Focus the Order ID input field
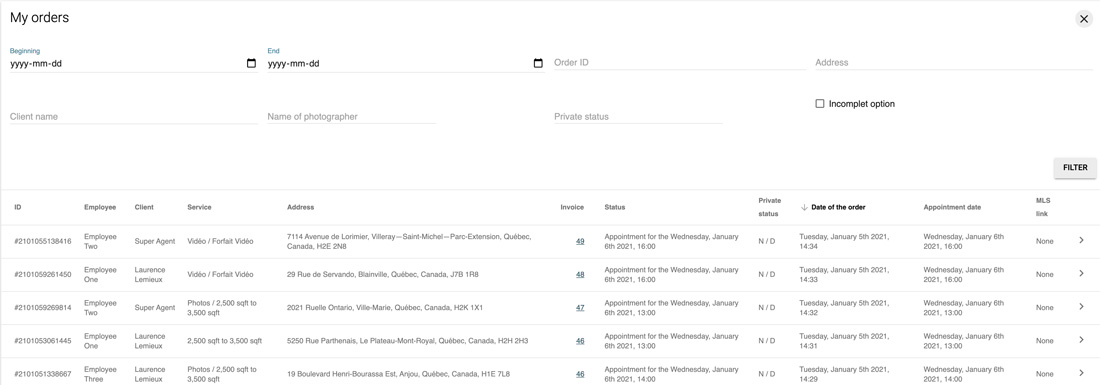This screenshot has height=385, width=1100. [x=680, y=62]
